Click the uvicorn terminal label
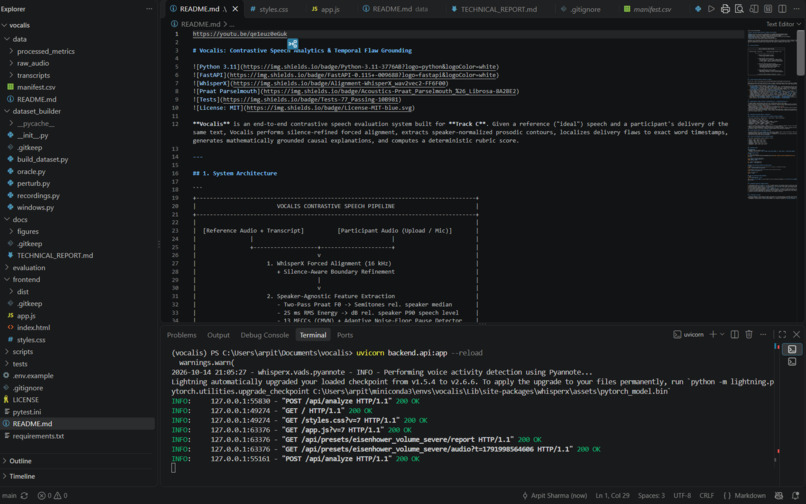806x504 pixels. click(x=688, y=334)
